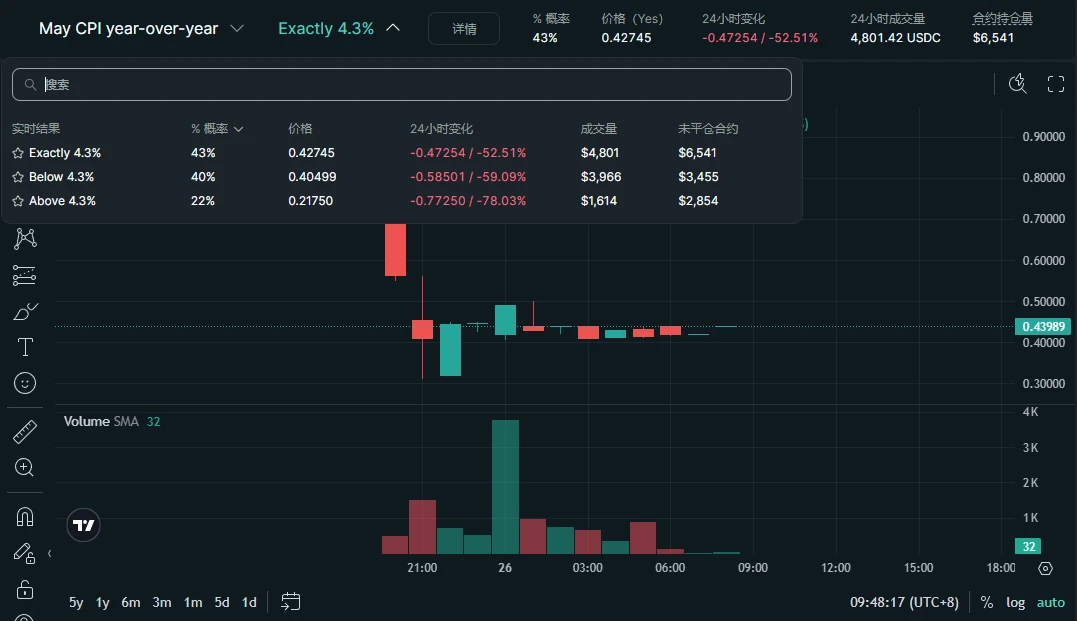The height and width of the screenshot is (621, 1077).
Task: Select the 6m time range
Action: [131, 602]
